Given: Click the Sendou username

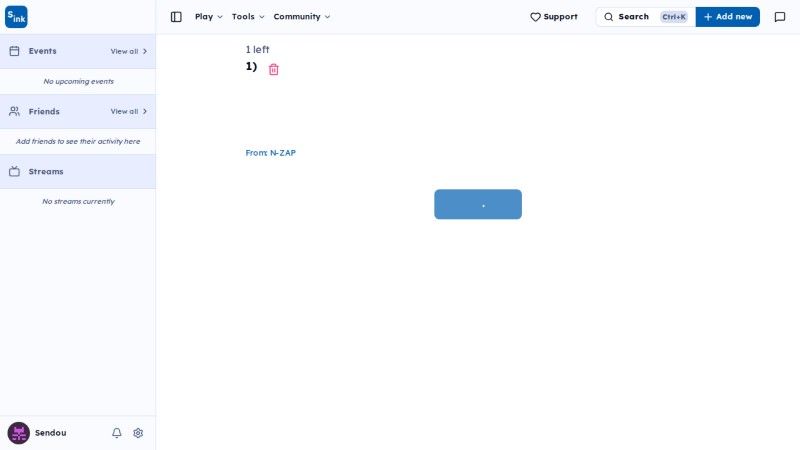Looking at the screenshot, I should click(x=51, y=433).
